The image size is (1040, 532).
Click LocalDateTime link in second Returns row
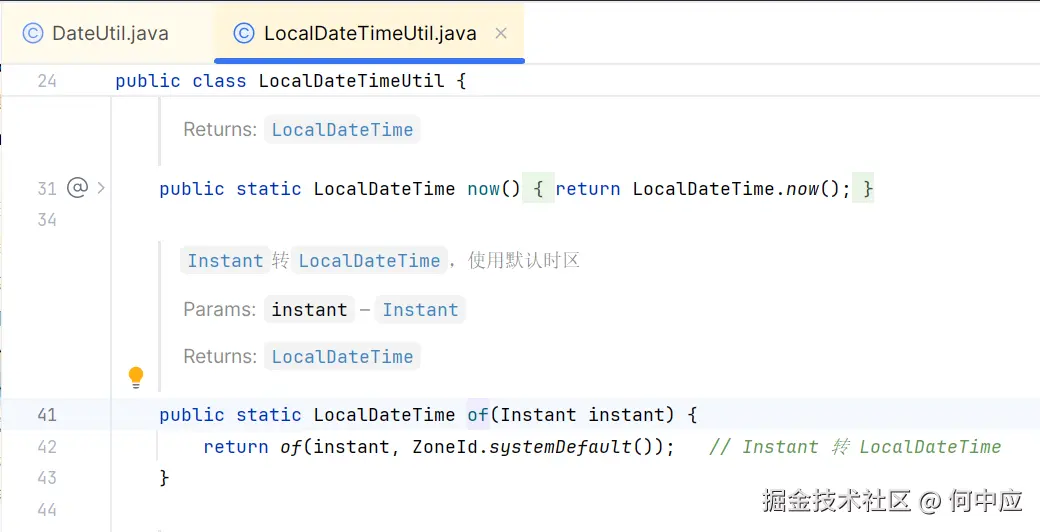(342, 357)
